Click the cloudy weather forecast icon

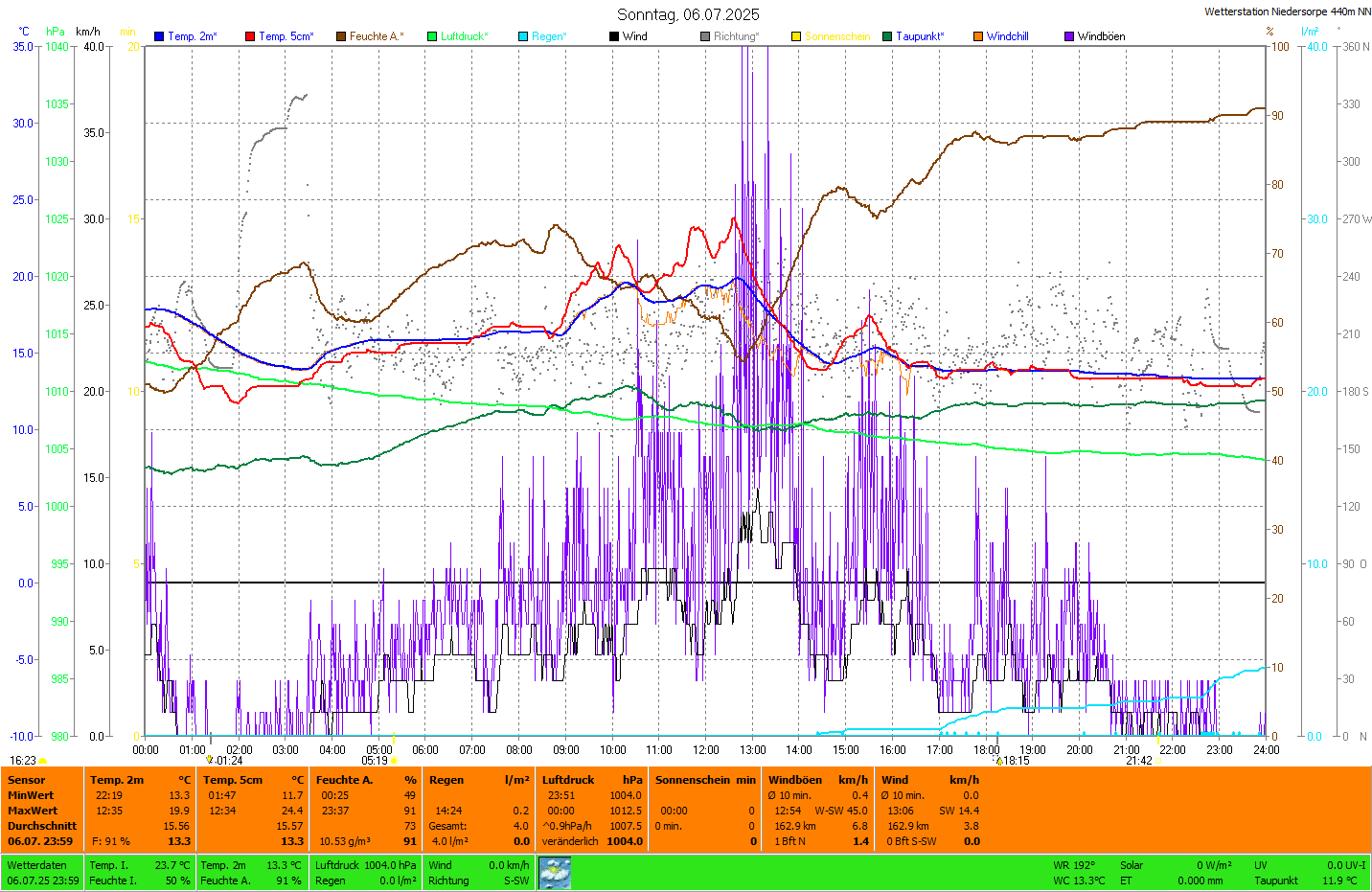point(555,873)
